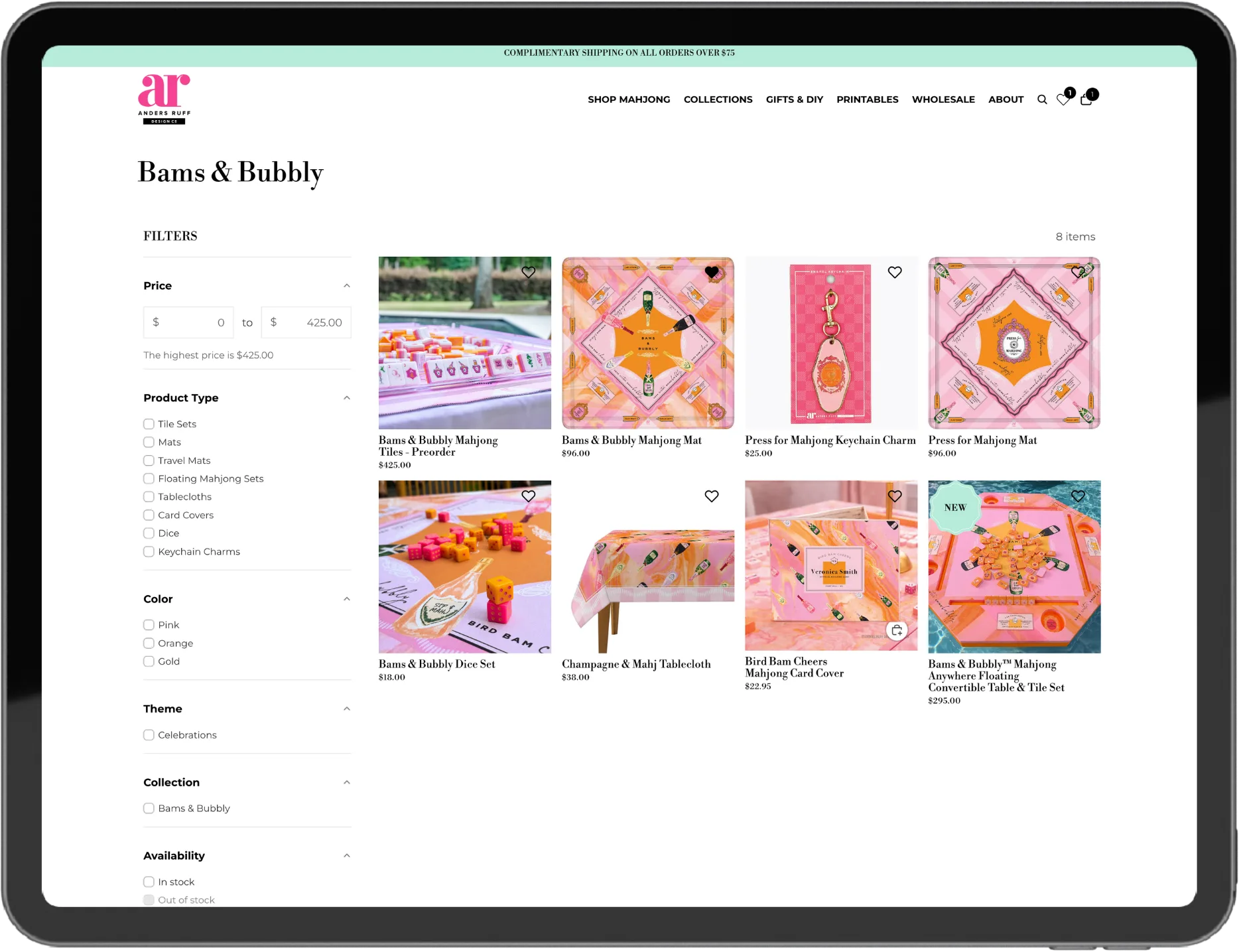Image resolution: width=1239 pixels, height=952 pixels.
Task: Enable Floating Mahjong Sets filter
Action: [x=149, y=479]
